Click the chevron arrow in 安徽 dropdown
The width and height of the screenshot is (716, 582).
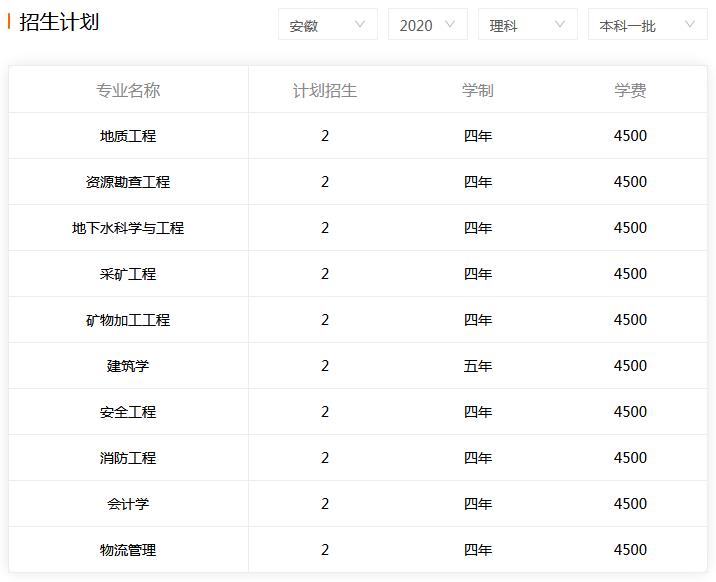coord(360,24)
